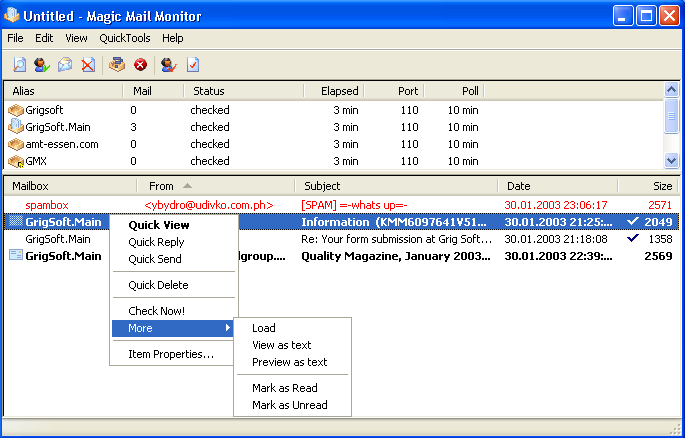Click the account list scrollbar thumb
685x438 pixels.
pos(671,115)
